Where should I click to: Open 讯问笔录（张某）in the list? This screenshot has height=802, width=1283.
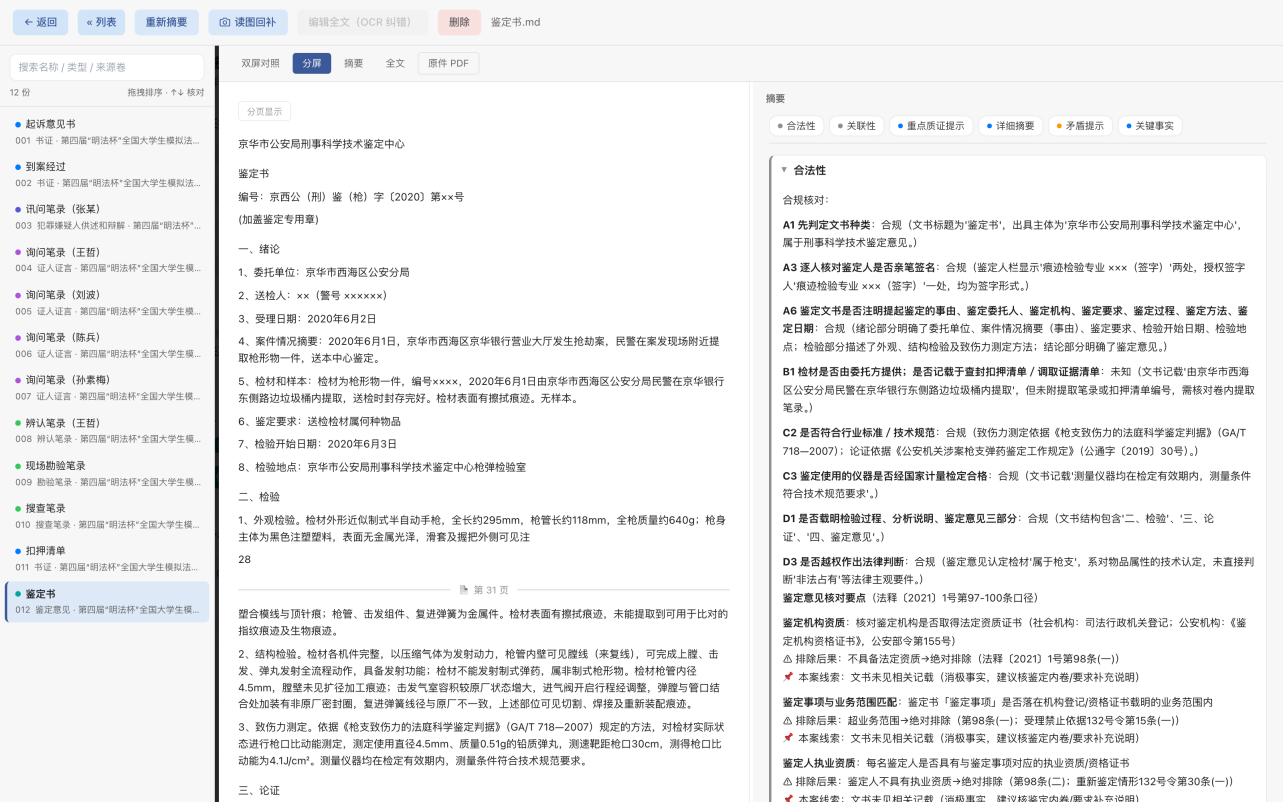pyautogui.click(x=107, y=217)
